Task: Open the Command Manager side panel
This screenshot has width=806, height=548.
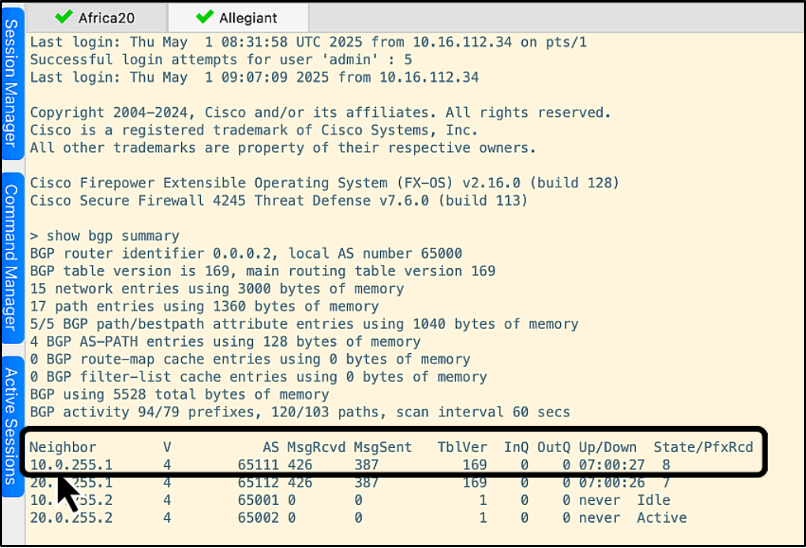Action: [12, 258]
